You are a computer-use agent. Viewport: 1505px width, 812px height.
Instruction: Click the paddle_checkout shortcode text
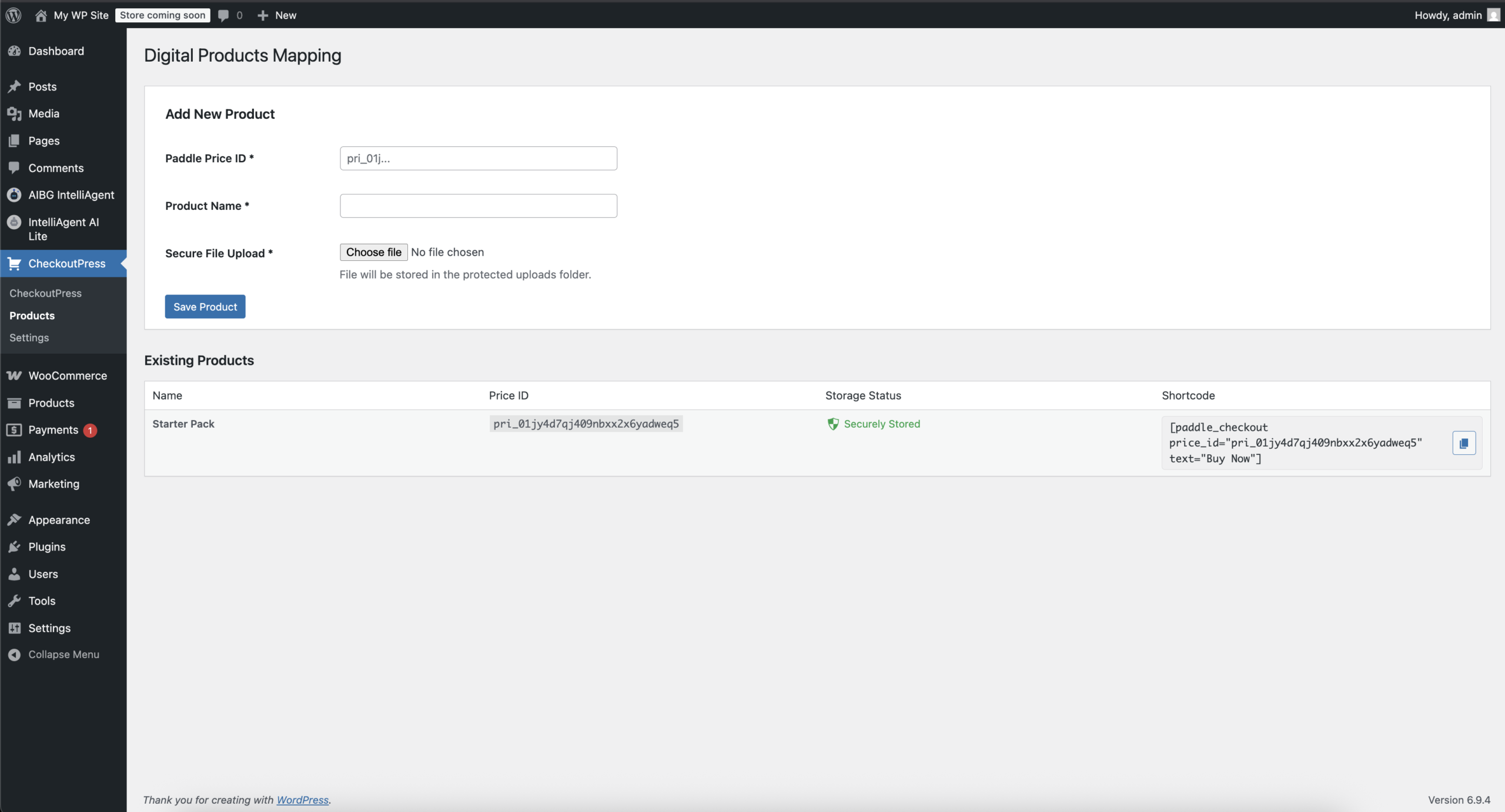coord(1296,443)
